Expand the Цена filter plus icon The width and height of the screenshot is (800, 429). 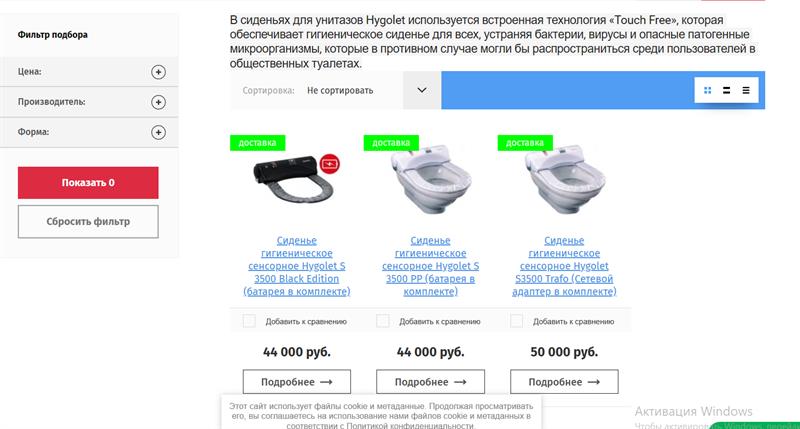[158, 72]
